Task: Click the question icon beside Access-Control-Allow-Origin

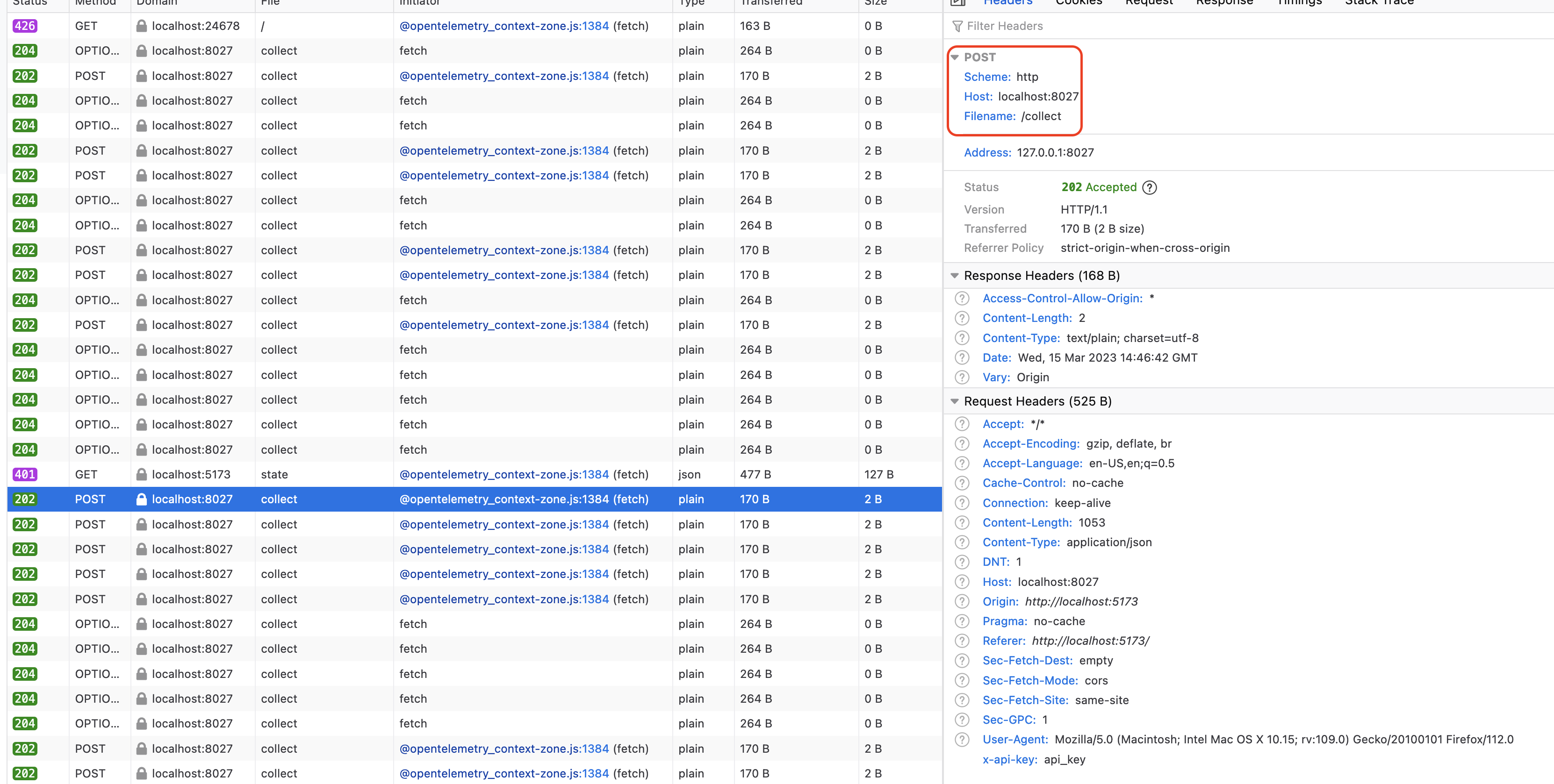Action: [962, 298]
